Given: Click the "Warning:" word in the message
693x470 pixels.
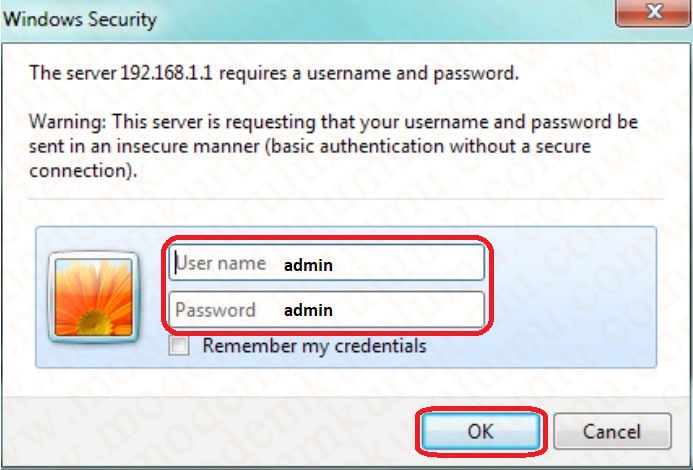Looking at the screenshot, I should click(68, 122).
